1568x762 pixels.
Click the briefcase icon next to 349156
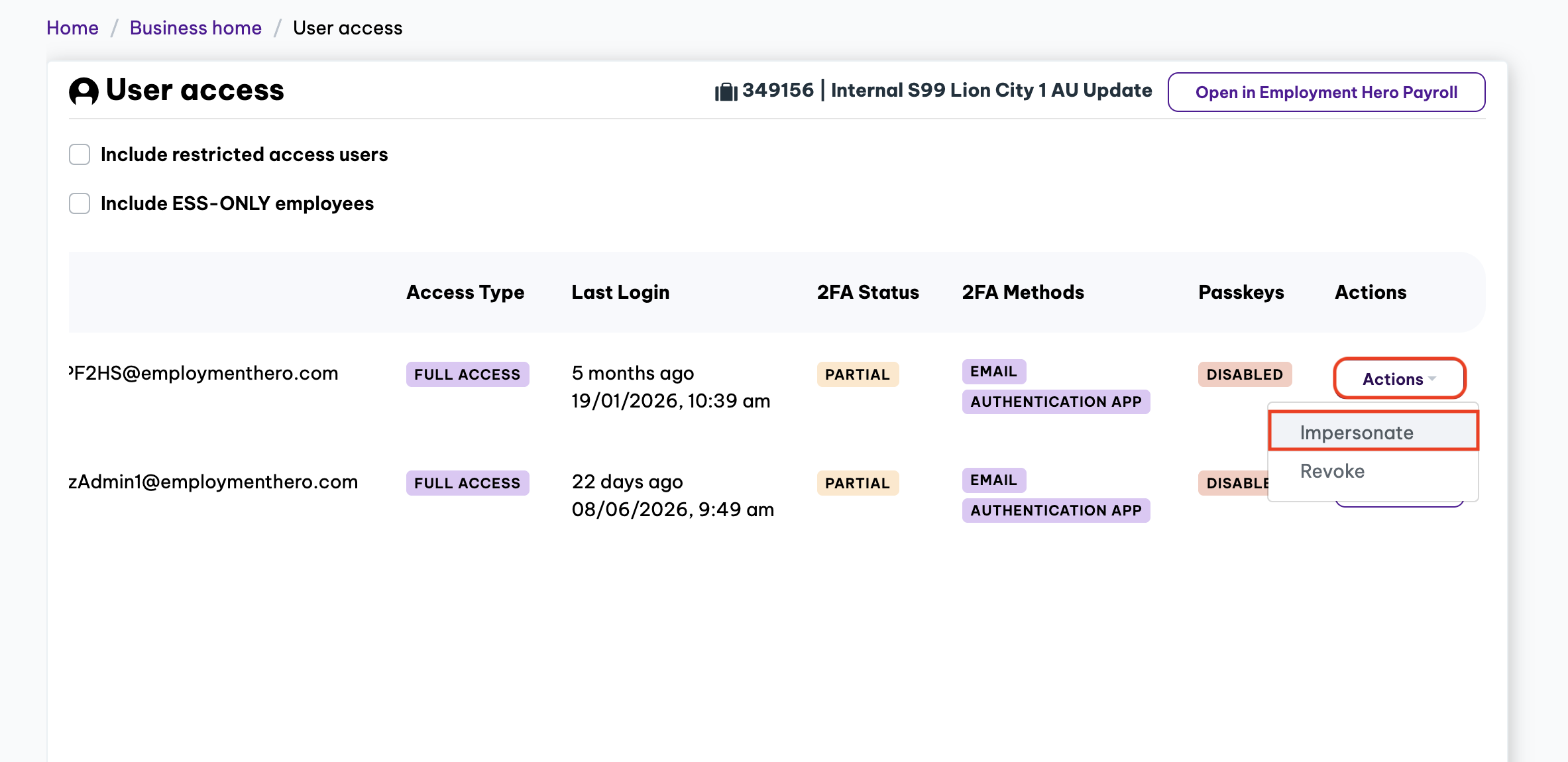[x=726, y=91]
